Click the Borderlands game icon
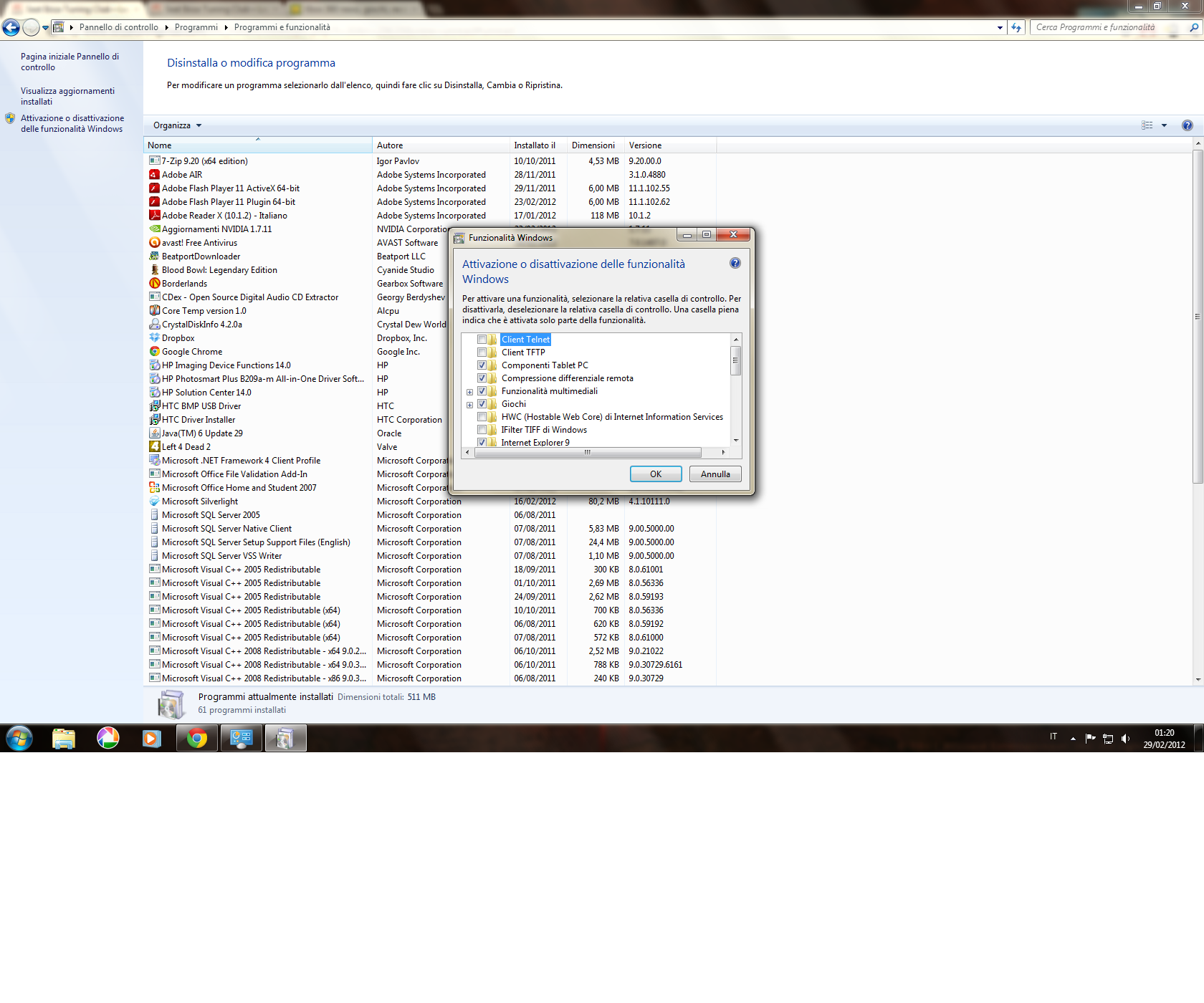1204x1003 pixels. [154, 284]
